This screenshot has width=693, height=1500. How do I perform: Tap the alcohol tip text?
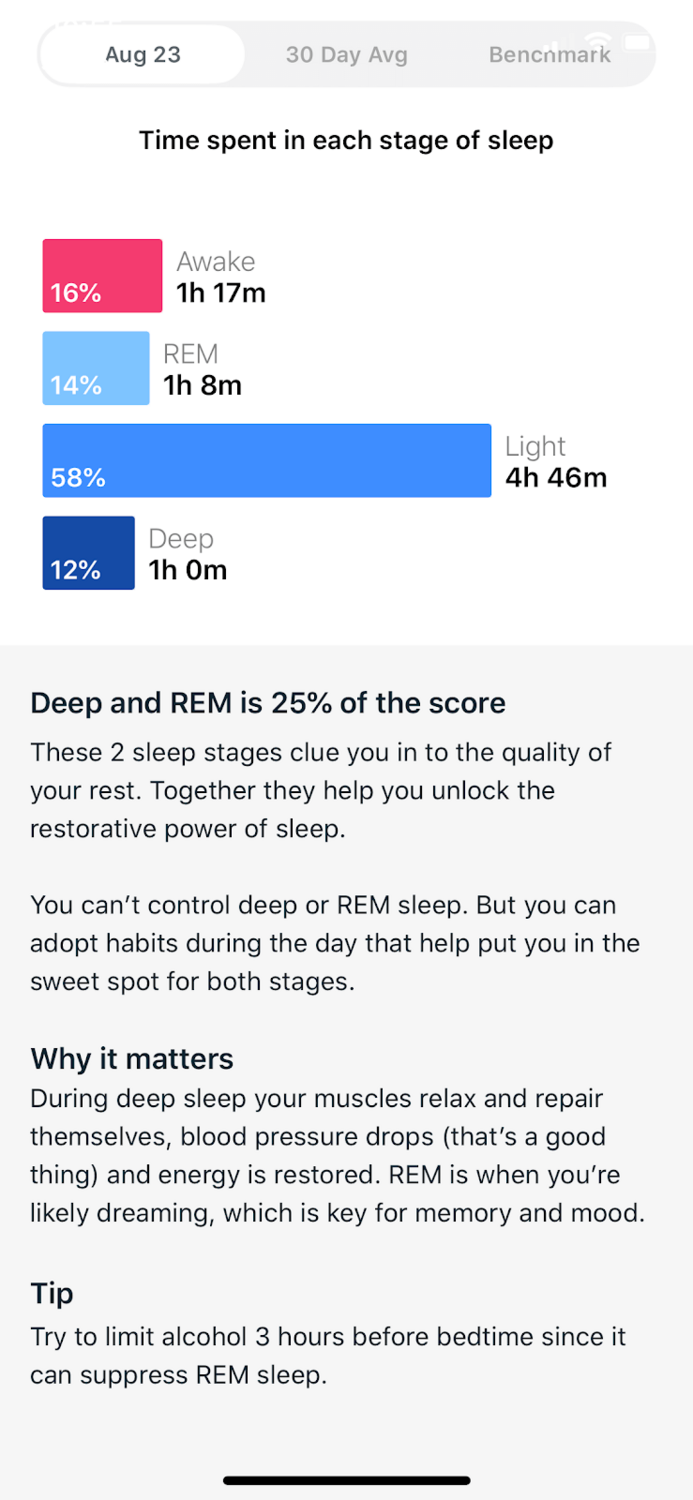tap(328, 1356)
